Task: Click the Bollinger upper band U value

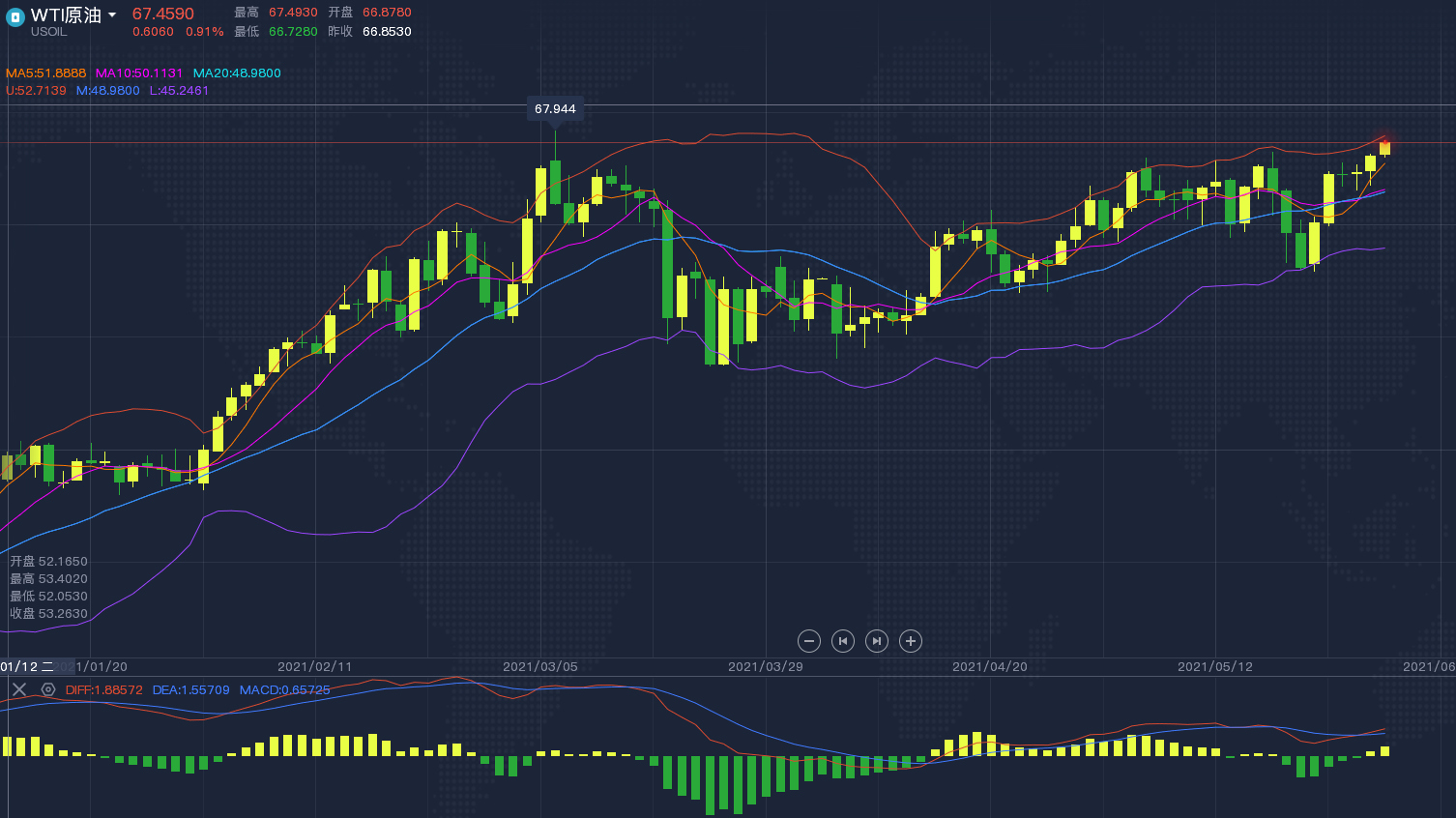Action: (36, 91)
